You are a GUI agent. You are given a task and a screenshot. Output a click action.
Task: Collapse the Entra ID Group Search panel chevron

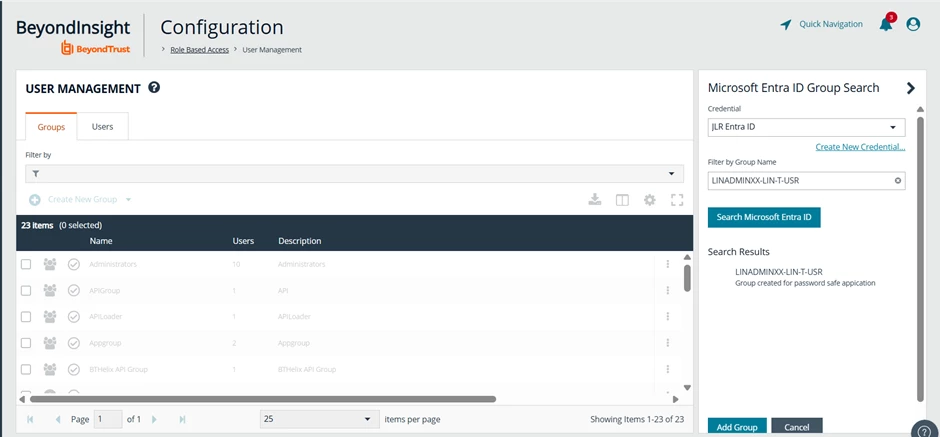pyautogui.click(x=911, y=88)
